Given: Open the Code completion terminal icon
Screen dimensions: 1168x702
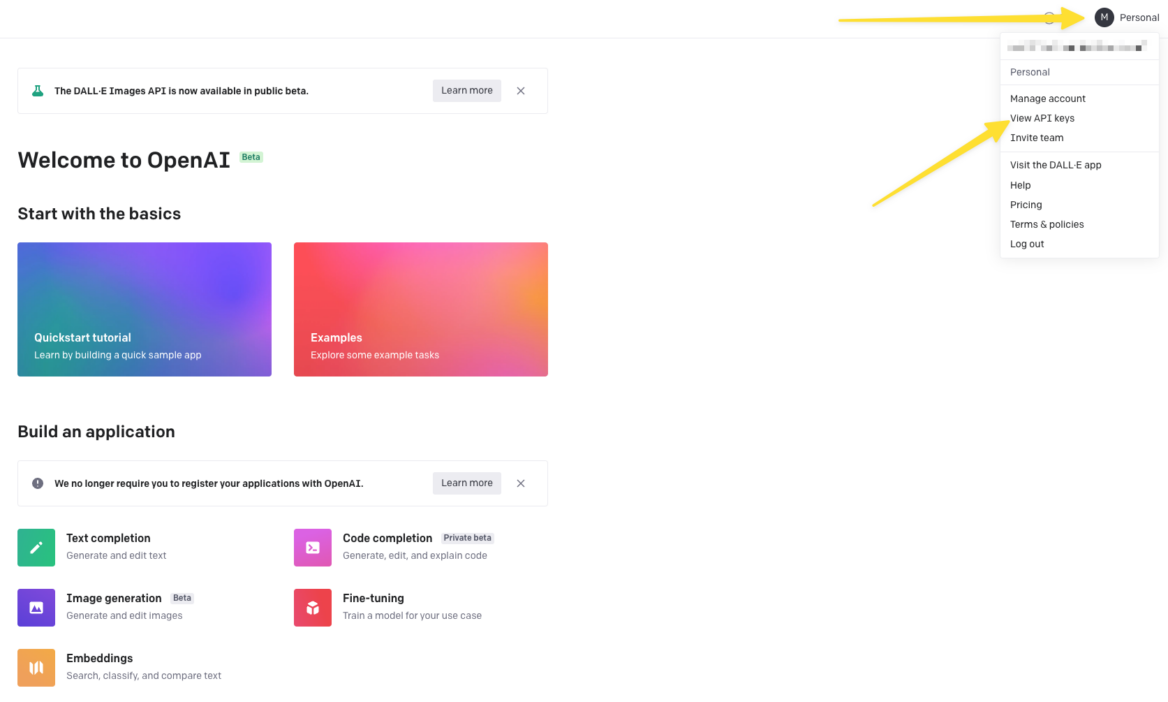Looking at the screenshot, I should coord(313,548).
